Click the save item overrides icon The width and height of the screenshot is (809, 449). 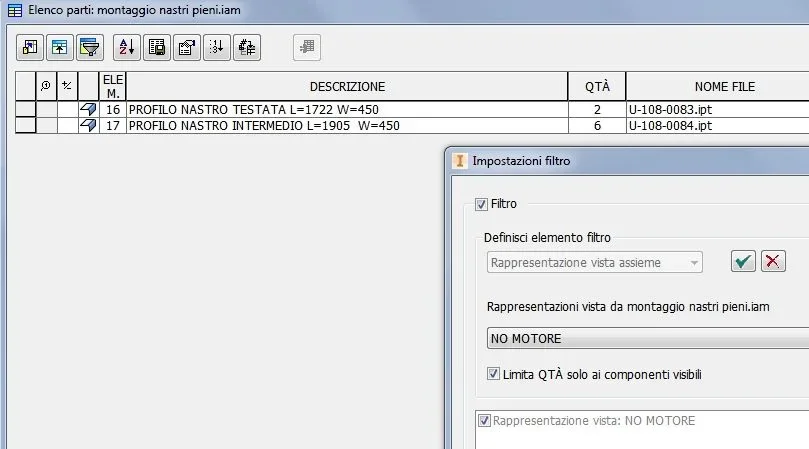point(247,47)
